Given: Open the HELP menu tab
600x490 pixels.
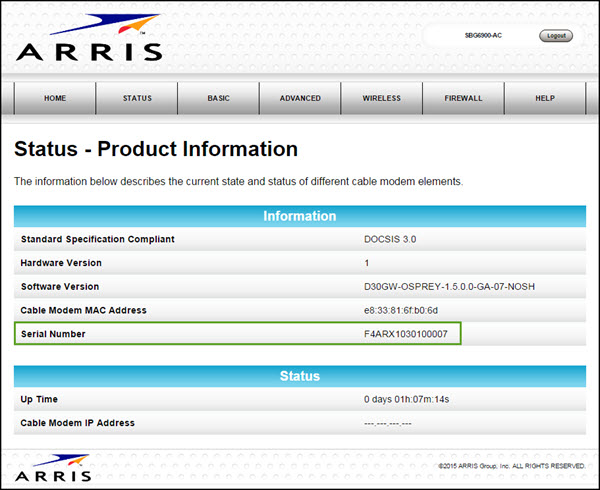Looking at the screenshot, I should pyautogui.click(x=544, y=98).
